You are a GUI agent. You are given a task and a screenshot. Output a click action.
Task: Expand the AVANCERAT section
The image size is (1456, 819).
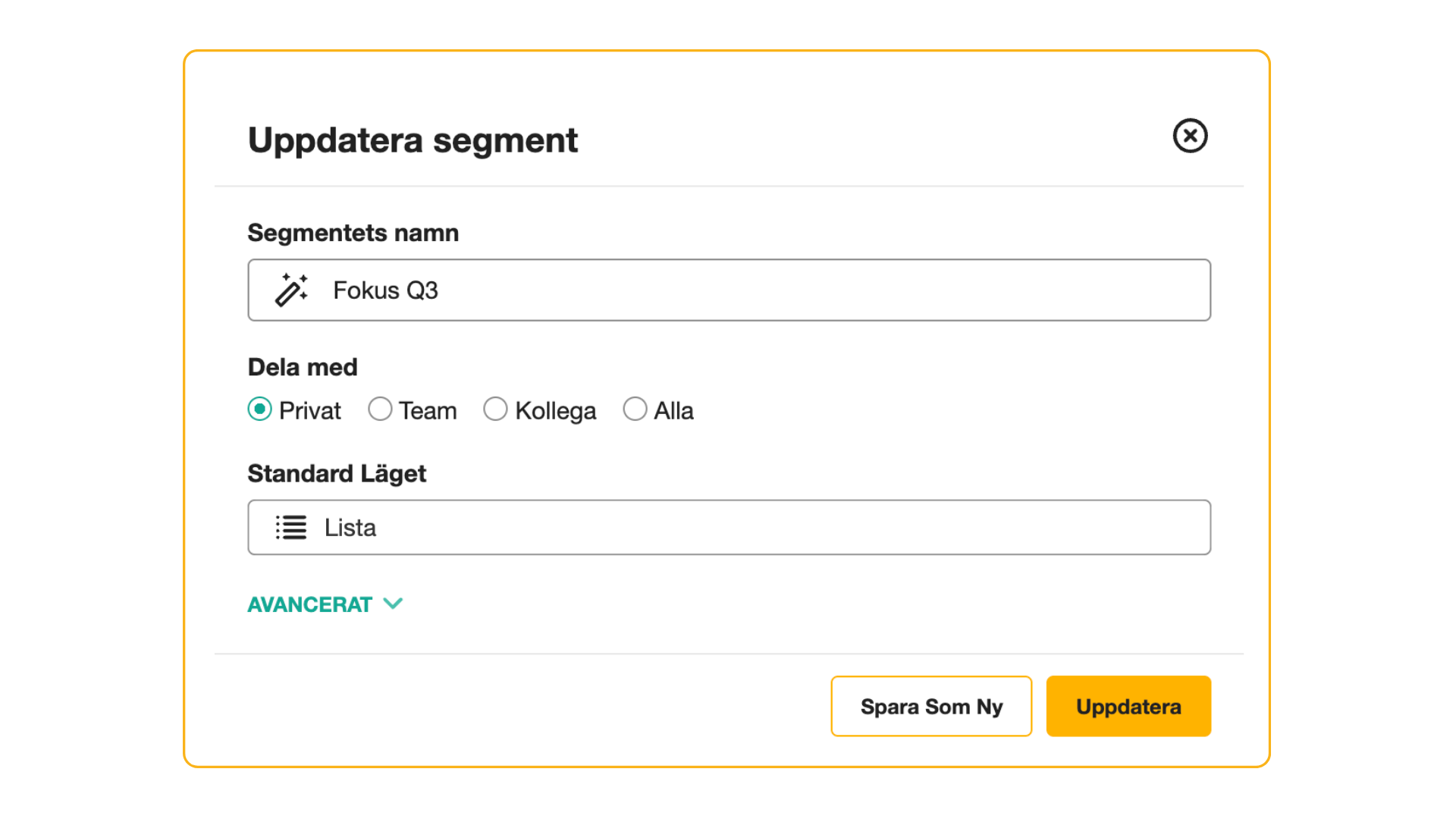tap(325, 604)
